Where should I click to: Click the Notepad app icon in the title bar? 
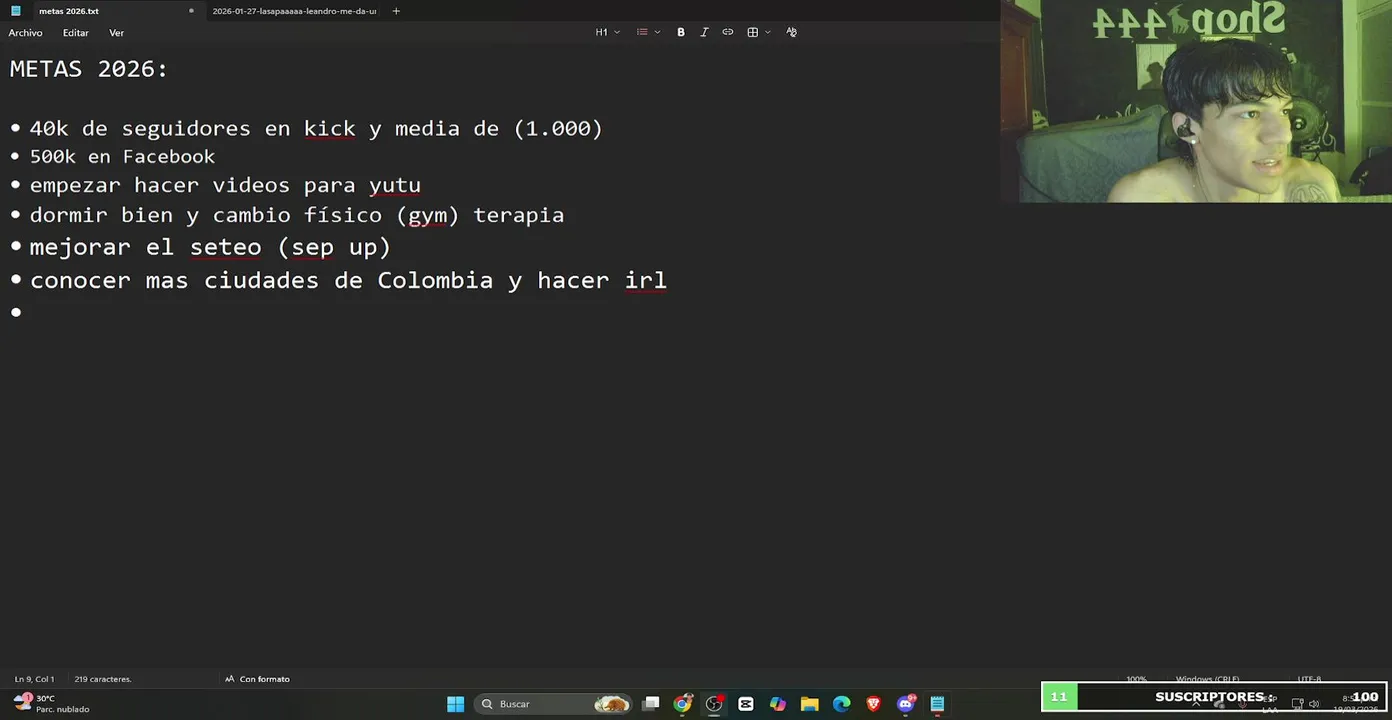coord(15,11)
